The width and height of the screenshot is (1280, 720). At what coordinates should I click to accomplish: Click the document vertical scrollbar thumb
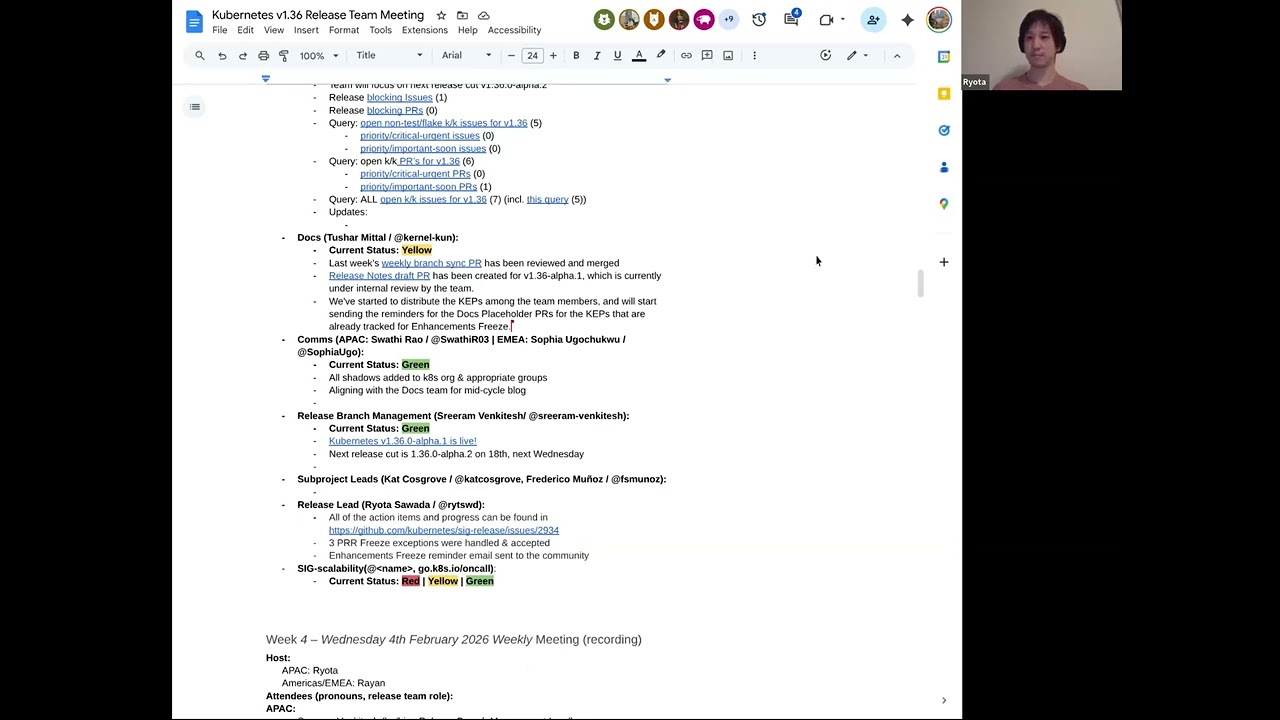point(920,284)
